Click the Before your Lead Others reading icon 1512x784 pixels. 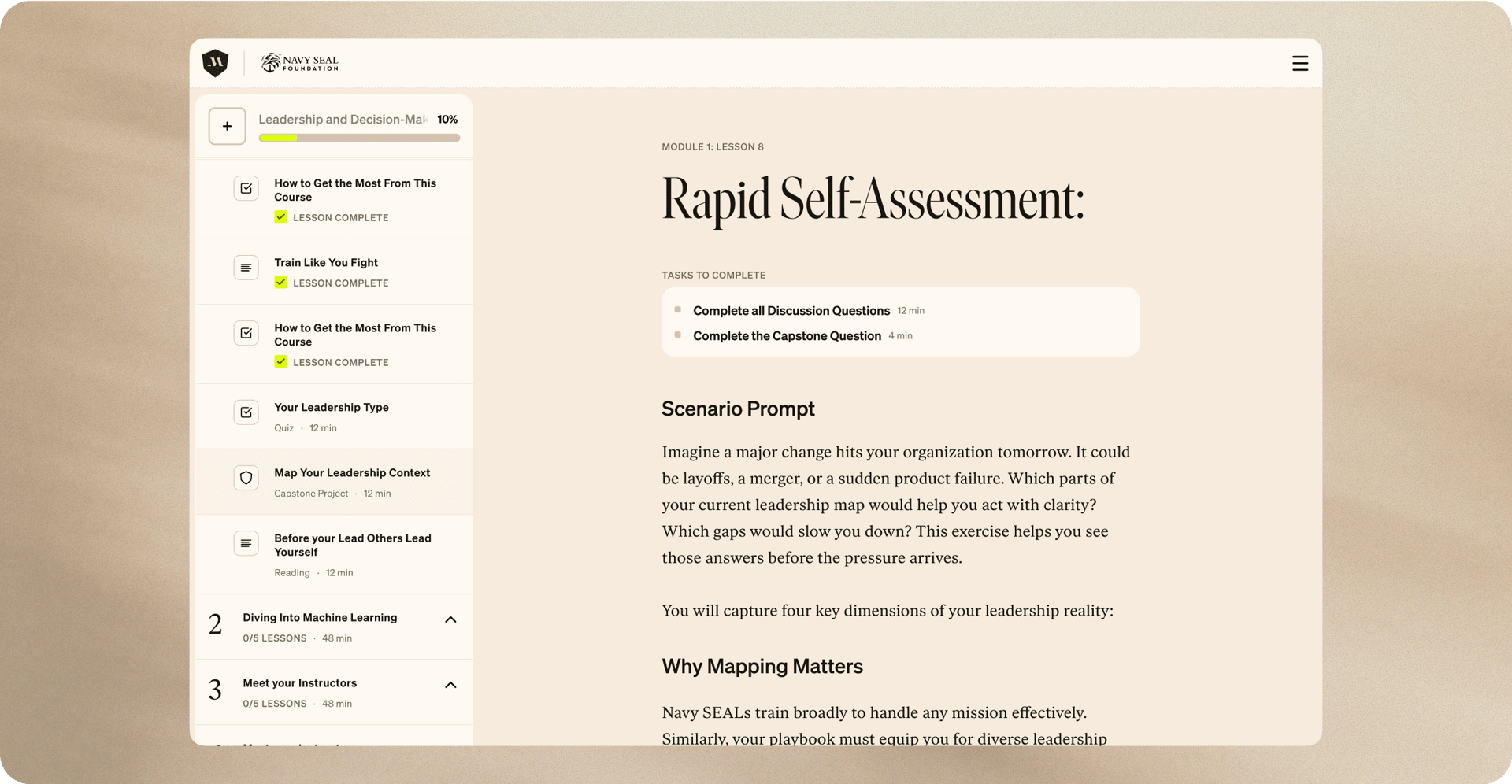pyautogui.click(x=246, y=543)
